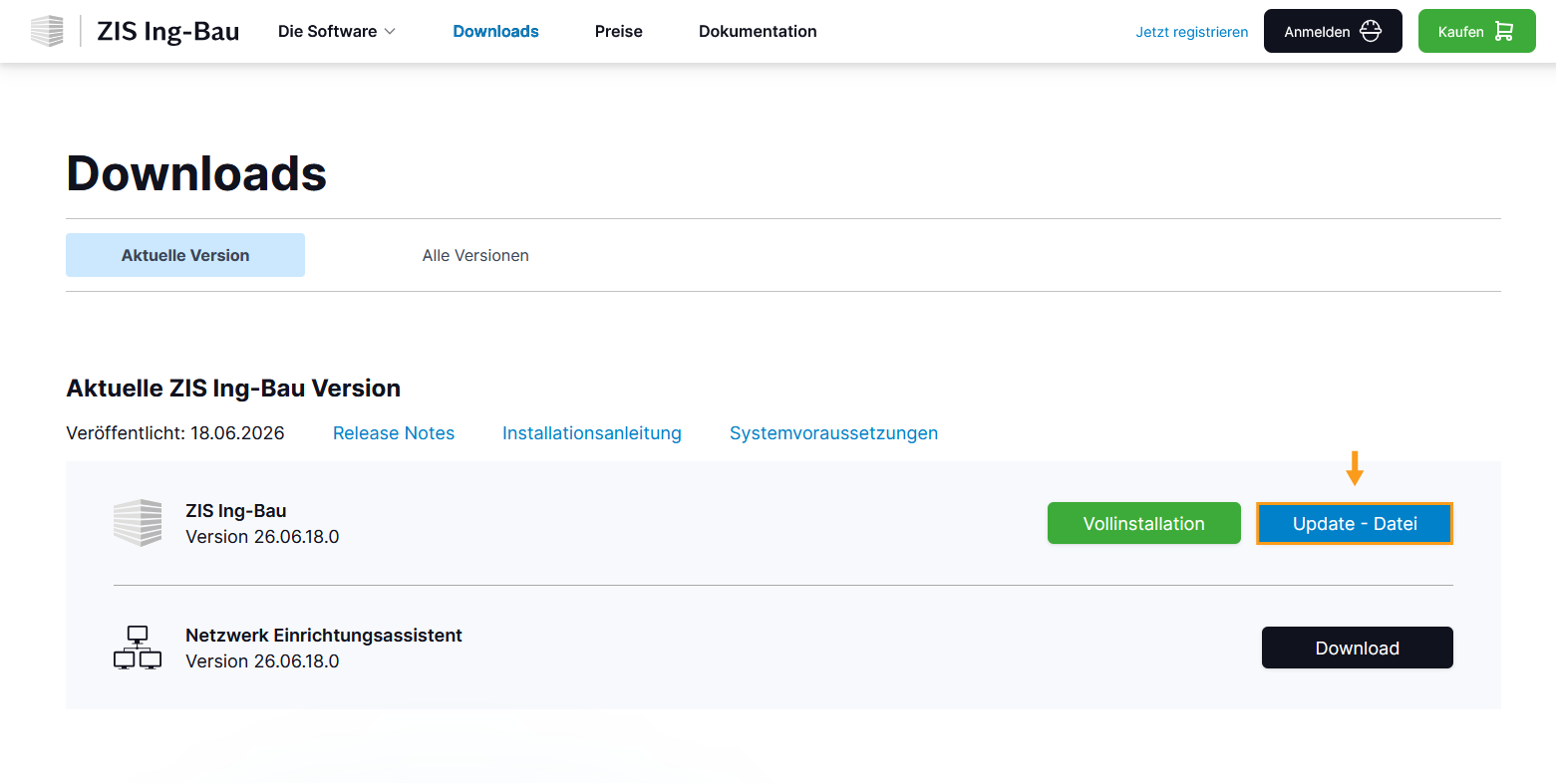This screenshot has height=784, width=1557.
Task: Click Version 26.06.18.0 under Netzwerk Einrichtungsassistent
Action: click(x=262, y=661)
